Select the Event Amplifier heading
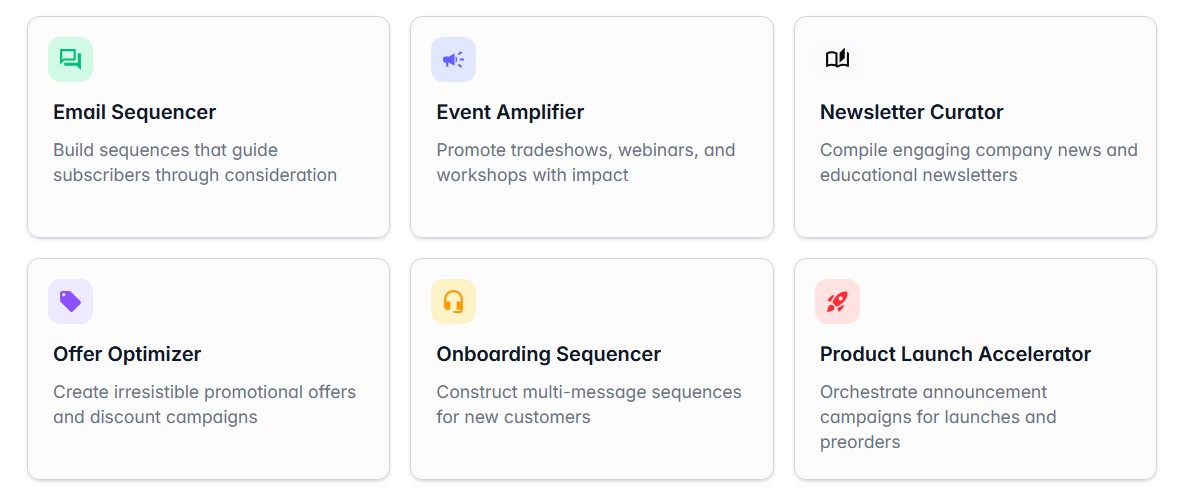This screenshot has height=490, width=1177. [x=510, y=112]
